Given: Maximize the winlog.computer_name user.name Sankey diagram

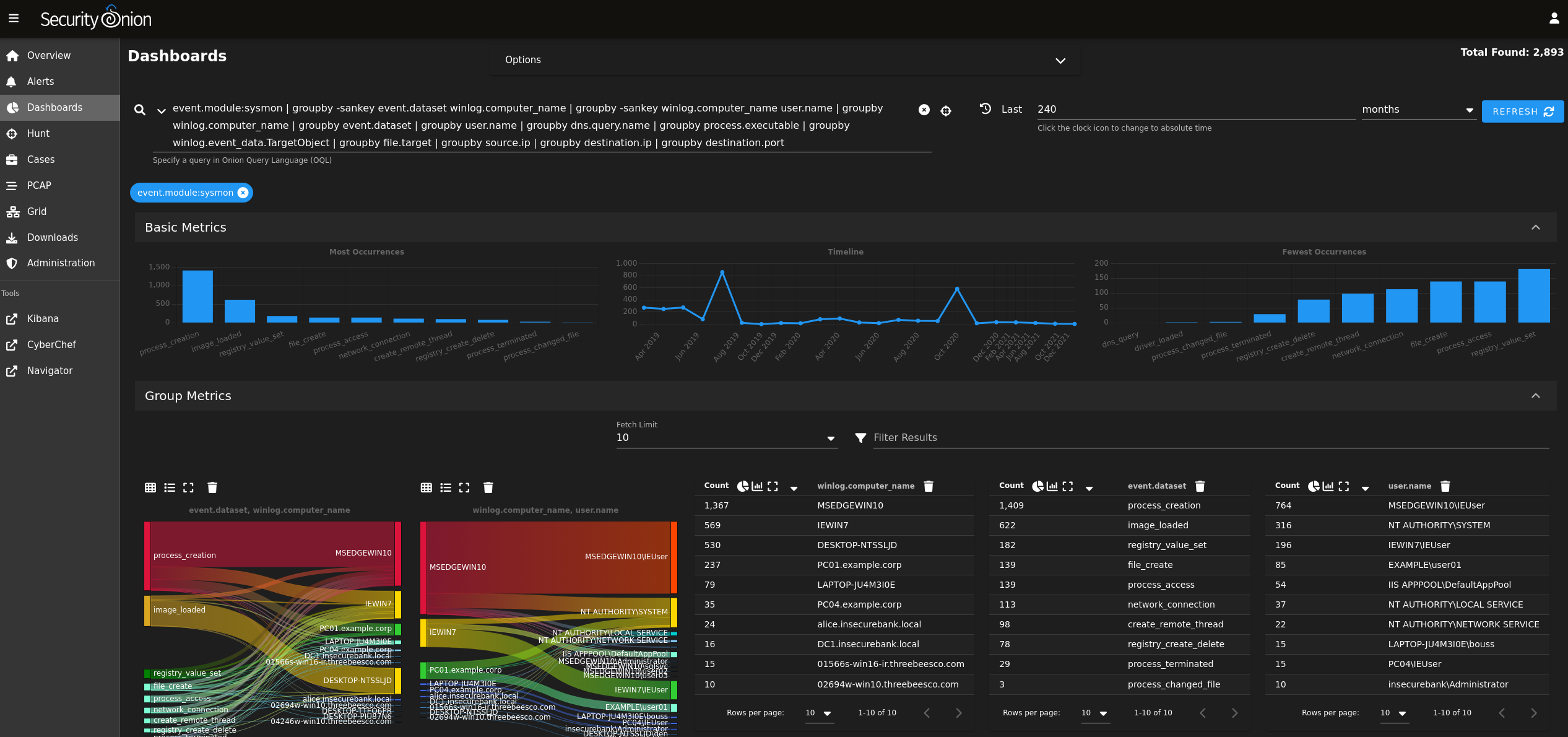Looking at the screenshot, I should [x=464, y=487].
